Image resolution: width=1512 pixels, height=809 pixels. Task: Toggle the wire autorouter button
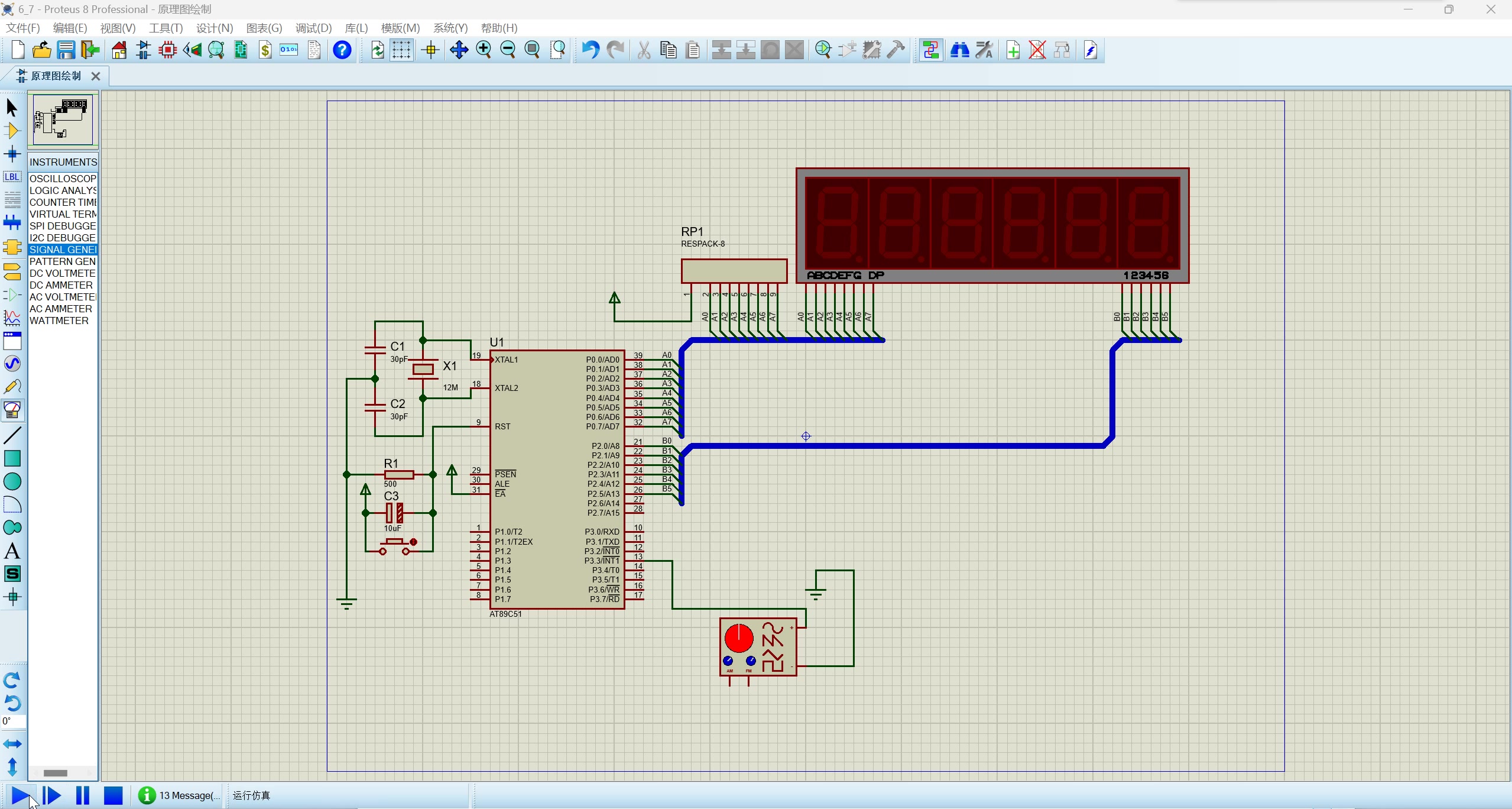pos(931,50)
